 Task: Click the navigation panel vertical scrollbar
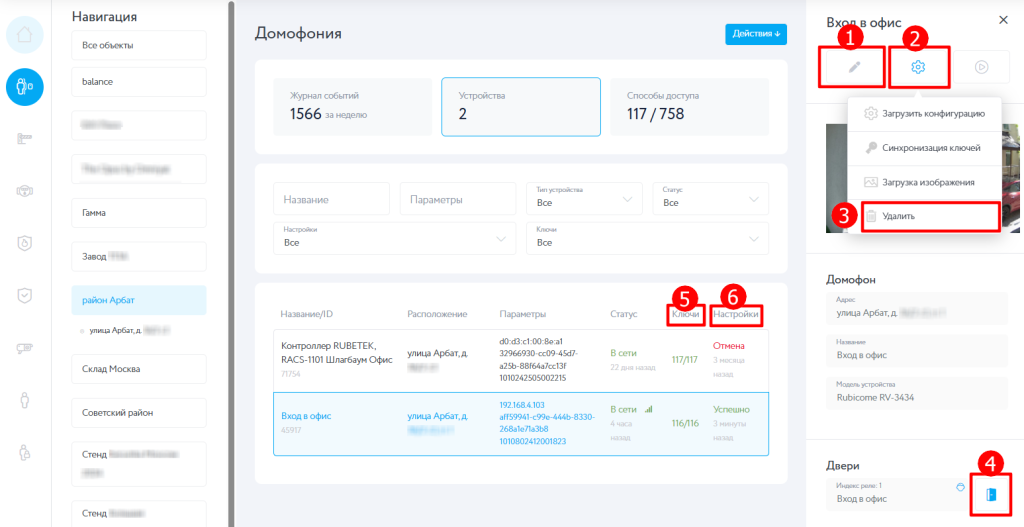(231, 263)
